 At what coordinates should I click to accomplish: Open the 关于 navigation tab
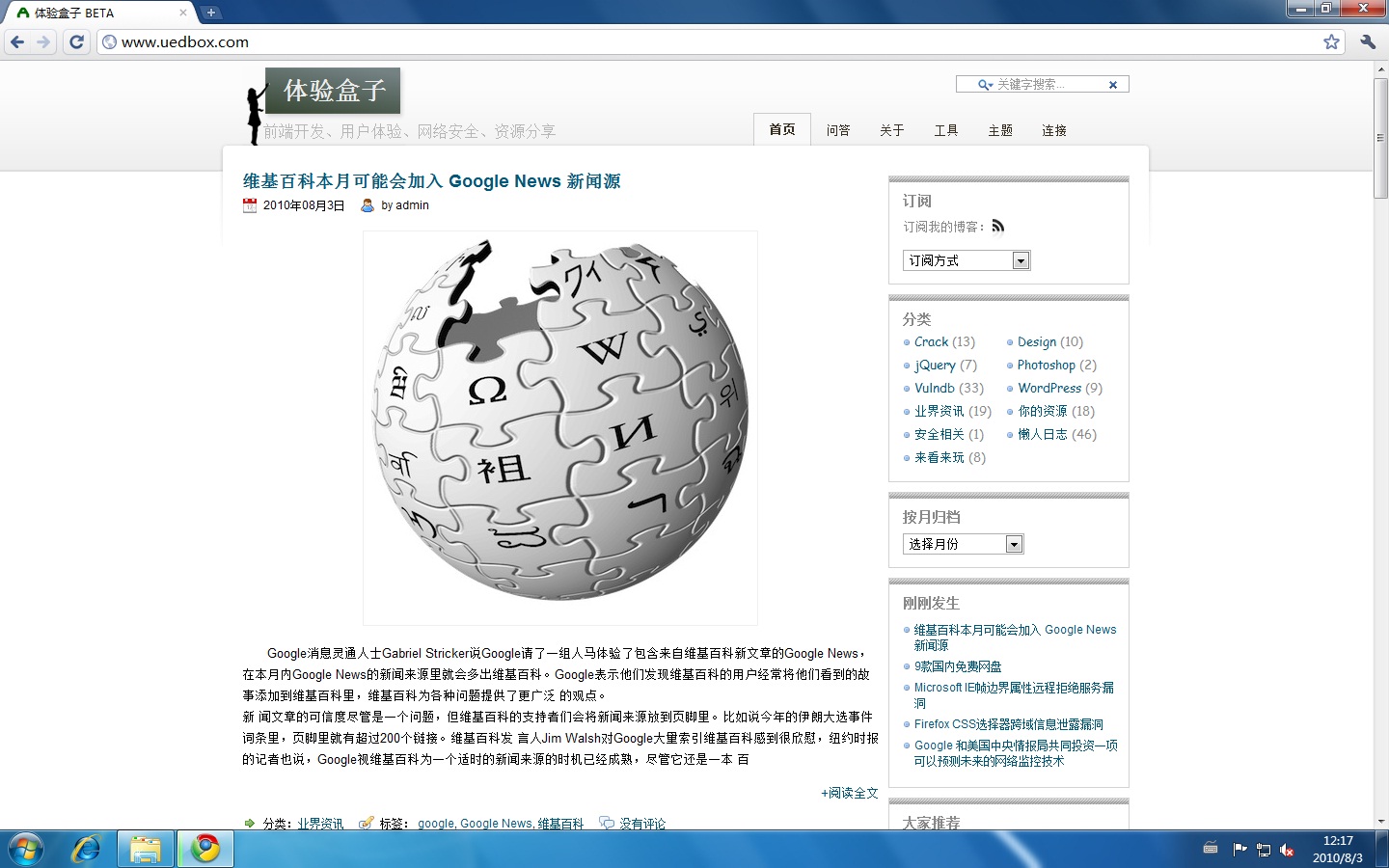coord(892,130)
